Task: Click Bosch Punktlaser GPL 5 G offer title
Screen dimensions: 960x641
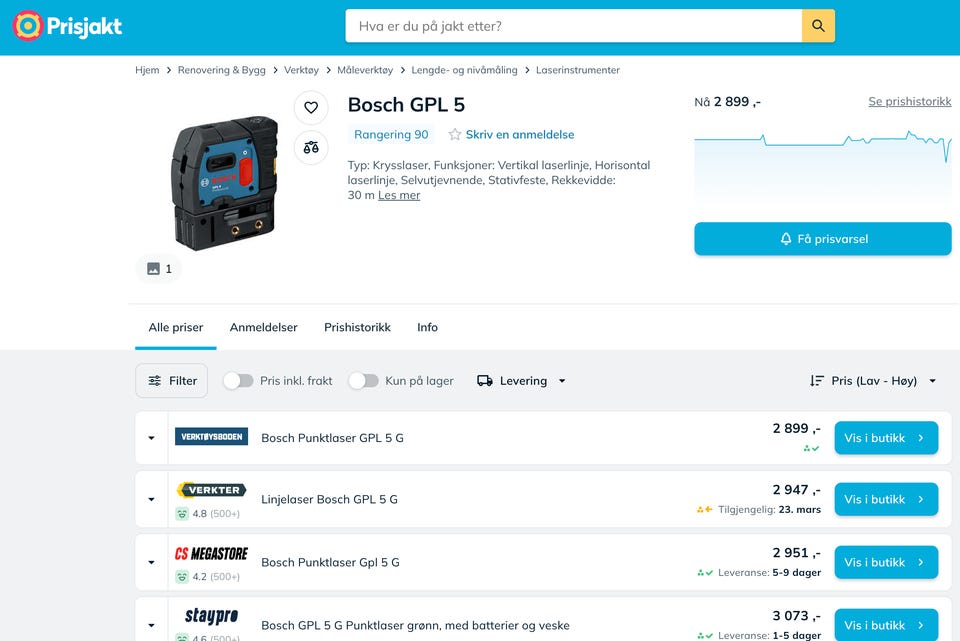Action: 332,438
